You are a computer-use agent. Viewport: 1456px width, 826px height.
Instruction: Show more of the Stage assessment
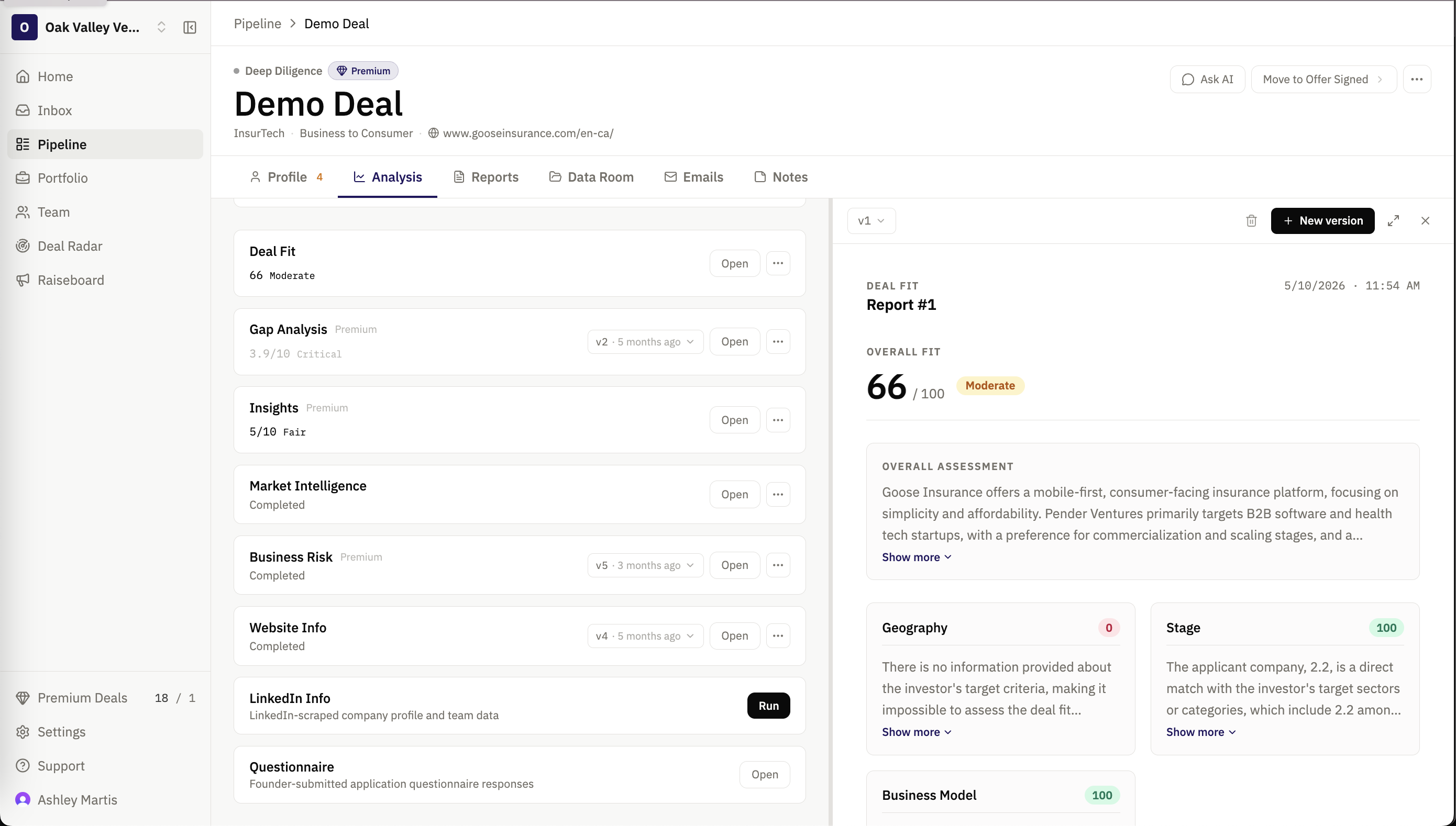pyautogui.click(x=1200, y=732)
